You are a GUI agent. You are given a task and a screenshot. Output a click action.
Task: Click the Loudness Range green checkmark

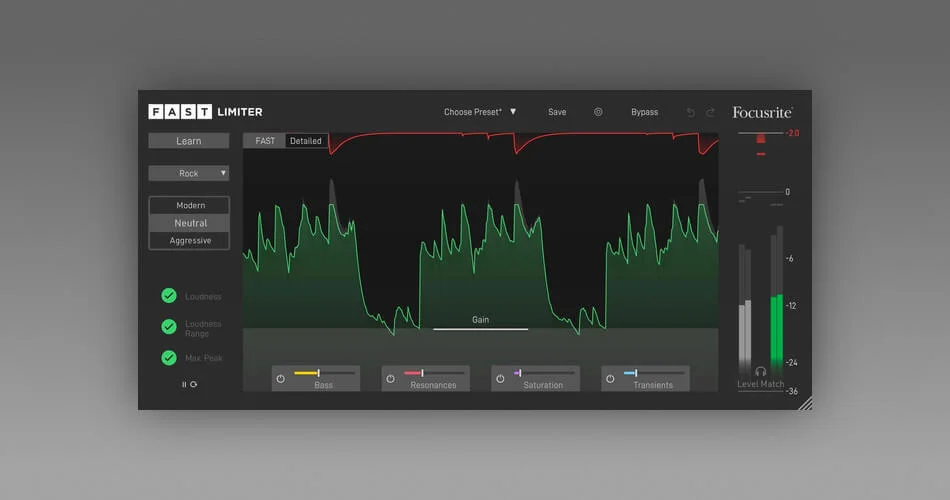click(169, 327)
